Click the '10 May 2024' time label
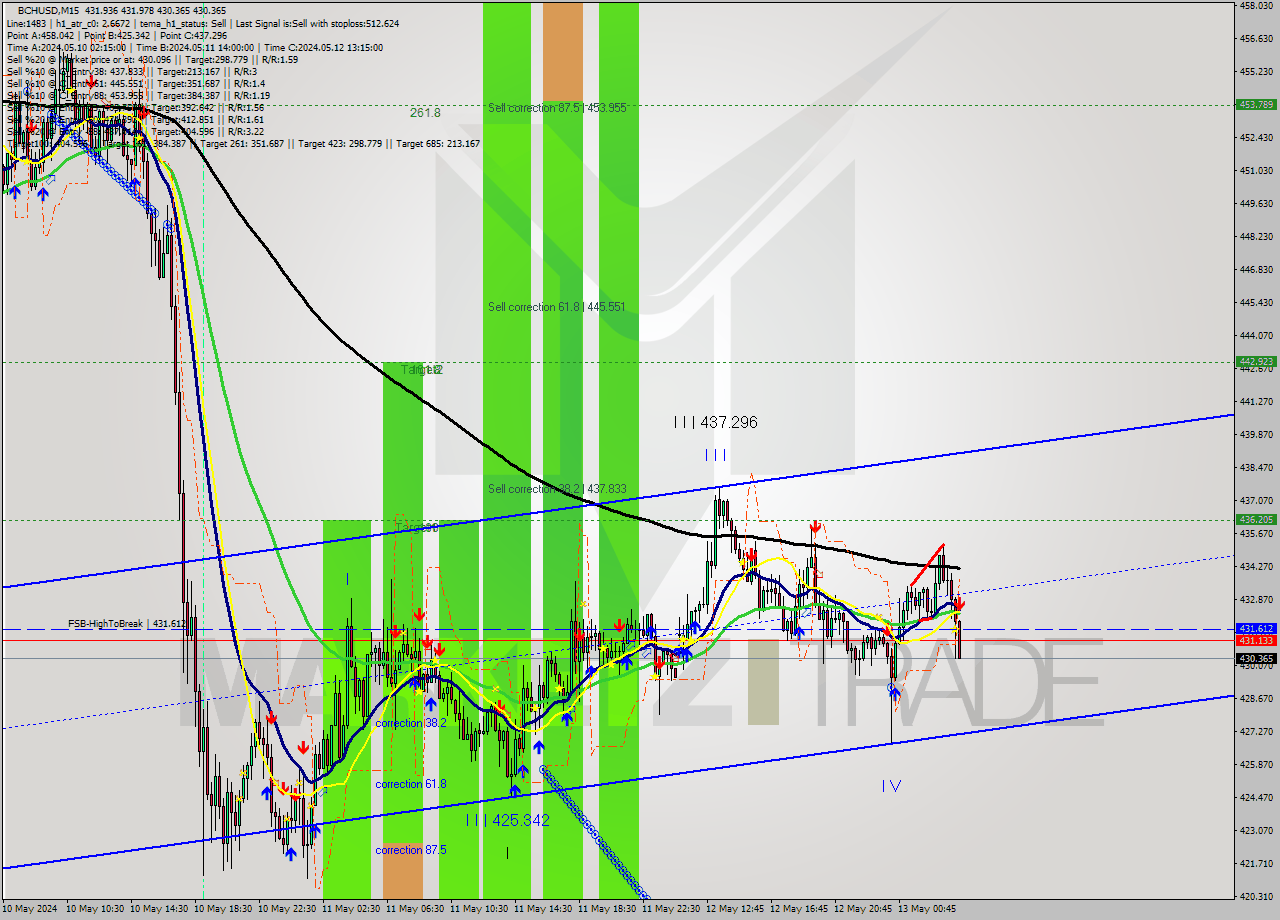The width and height of the screenshot is (1280, 920). tap(30, 909)
